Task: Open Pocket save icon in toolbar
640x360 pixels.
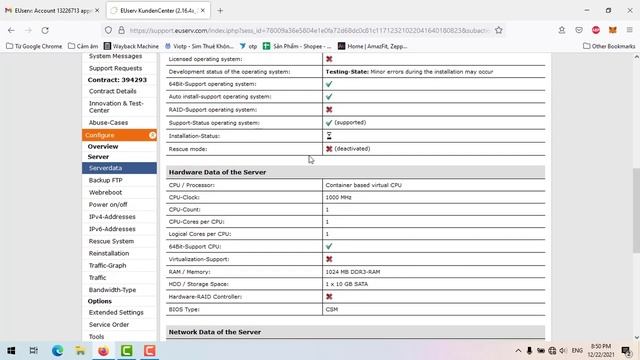Action: pos(579,30)
